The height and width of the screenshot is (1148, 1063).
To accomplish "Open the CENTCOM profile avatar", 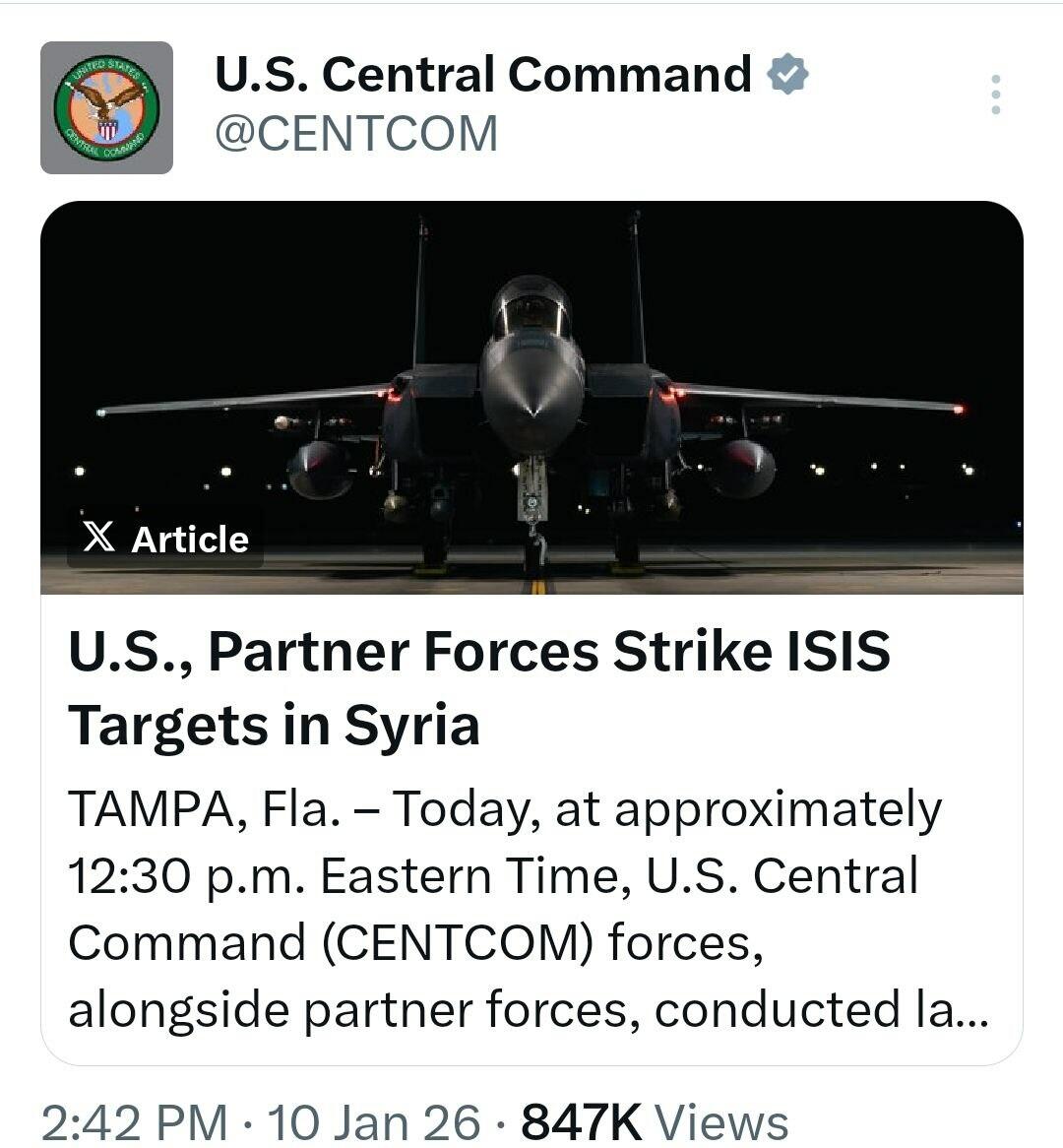I will point(106,107).
